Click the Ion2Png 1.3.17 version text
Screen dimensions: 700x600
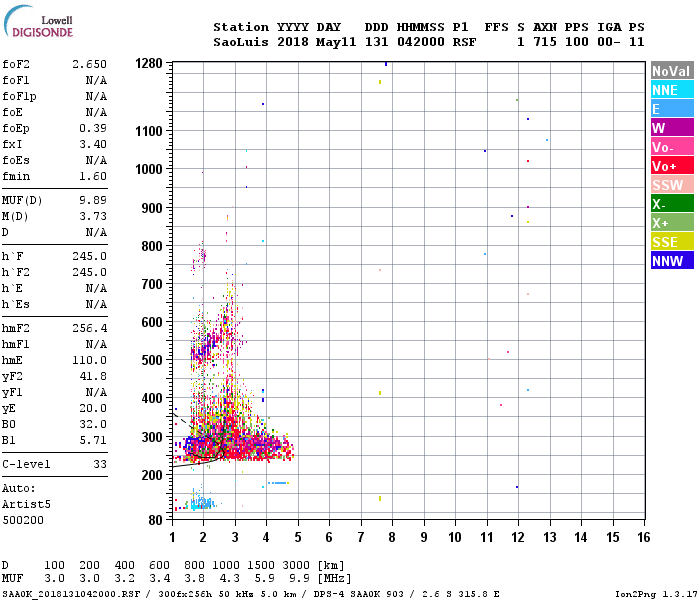655,594
